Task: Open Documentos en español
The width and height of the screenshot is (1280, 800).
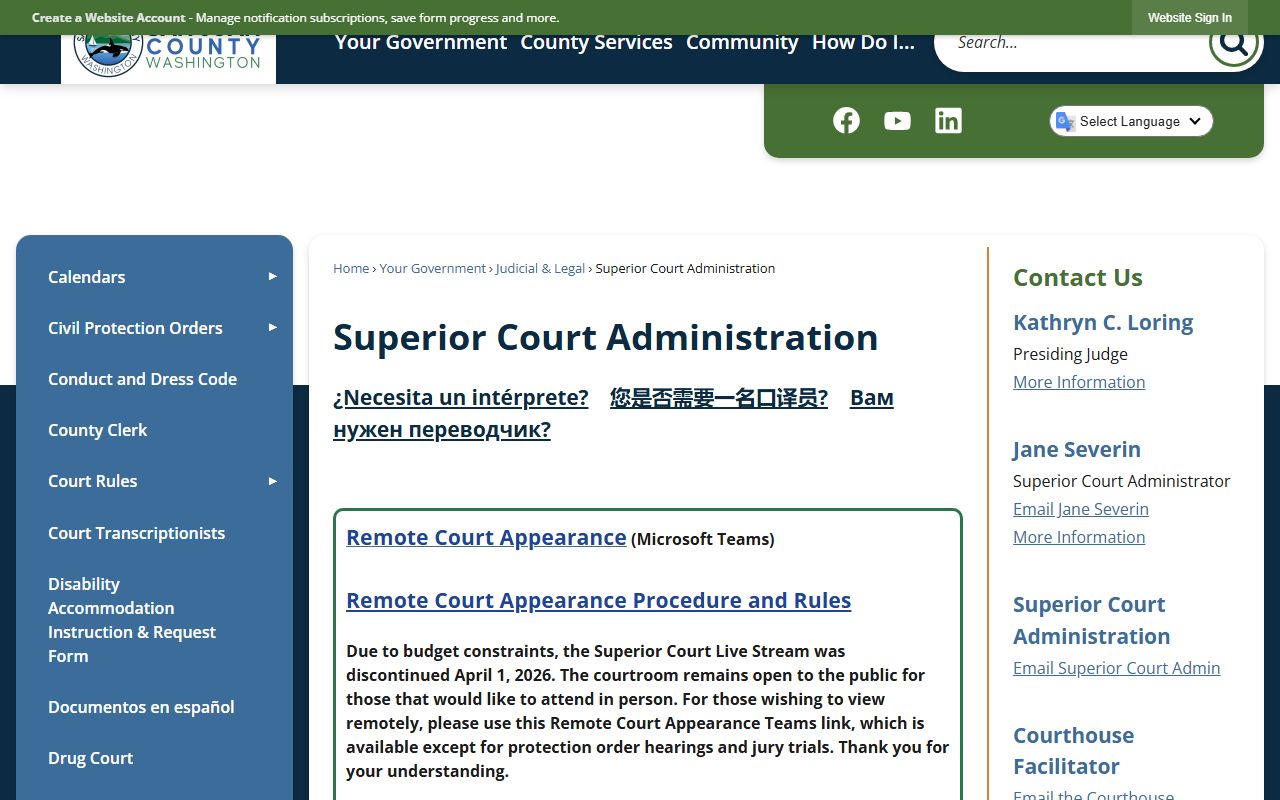Action: pyautogui.click(x=141, y=707)
